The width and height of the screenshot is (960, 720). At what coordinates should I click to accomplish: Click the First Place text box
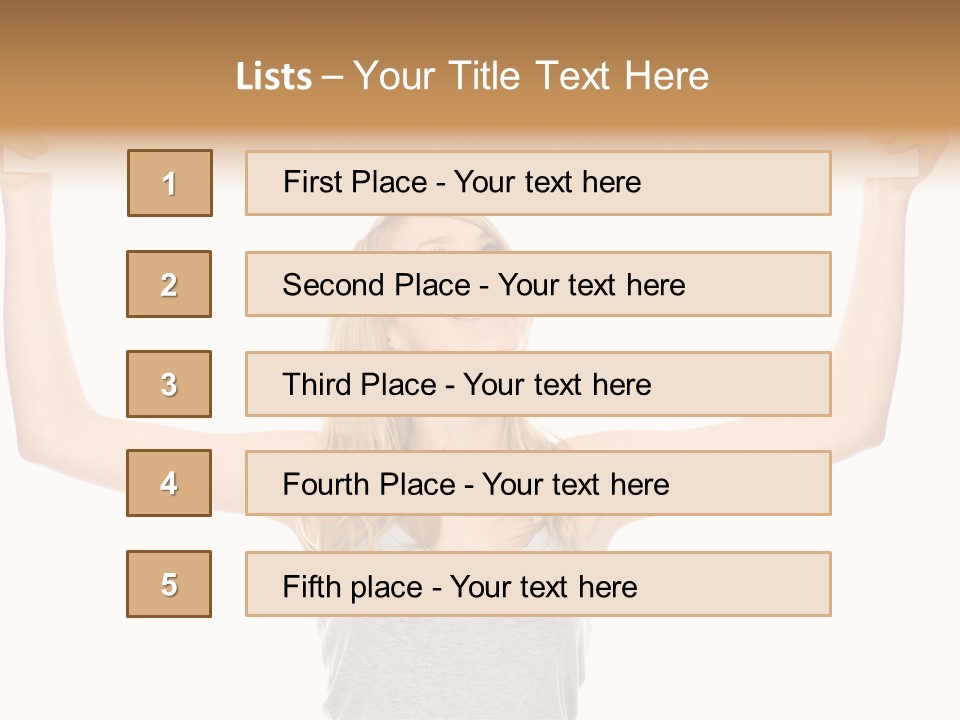(x=538, y=183)
